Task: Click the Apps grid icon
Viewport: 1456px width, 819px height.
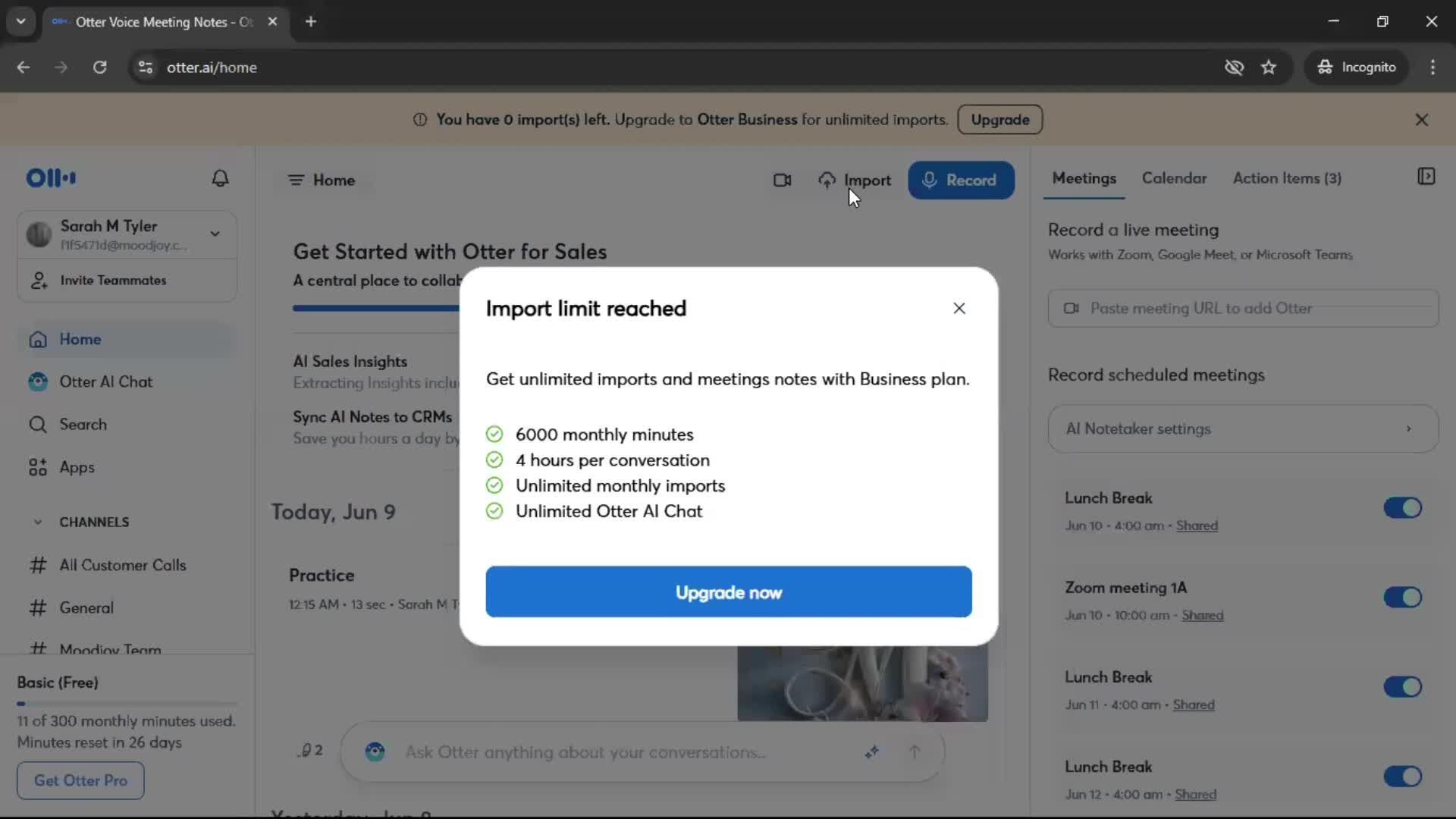Action: [x=38, y=467]
